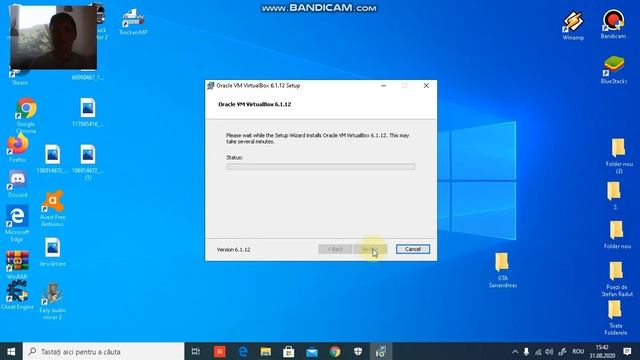Open the Folder nou (2) folder
This screenshot has height=360, width=640.
619,156
